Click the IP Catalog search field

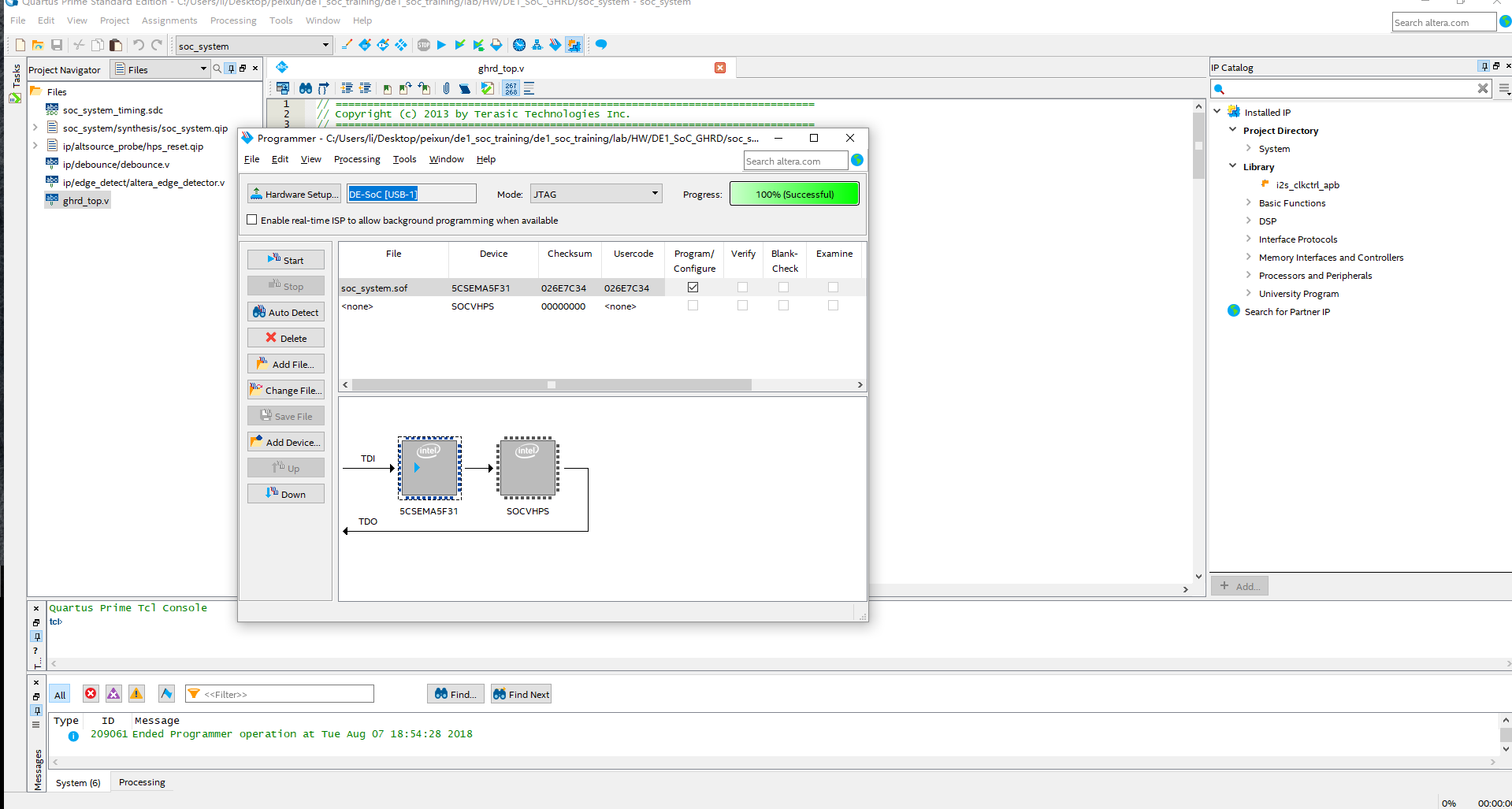[1350, 88]
